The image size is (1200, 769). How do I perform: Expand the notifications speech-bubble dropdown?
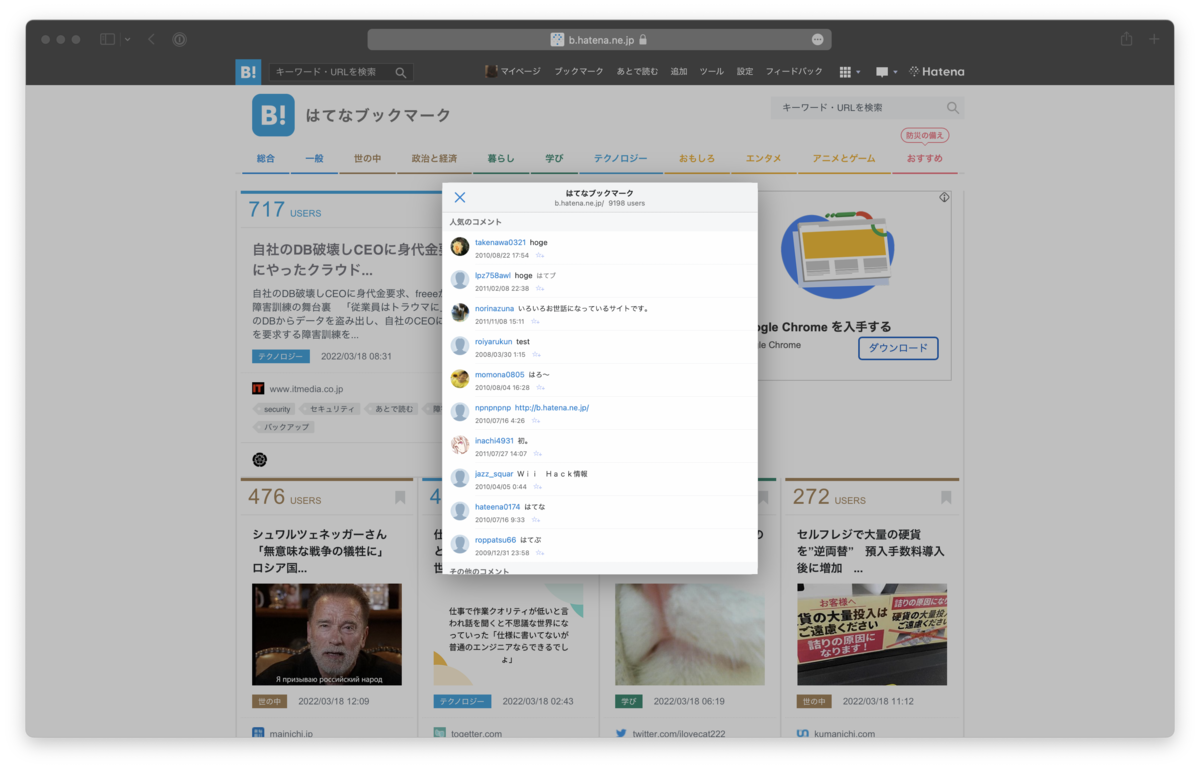pyautogui.click(x=886, y=72)
